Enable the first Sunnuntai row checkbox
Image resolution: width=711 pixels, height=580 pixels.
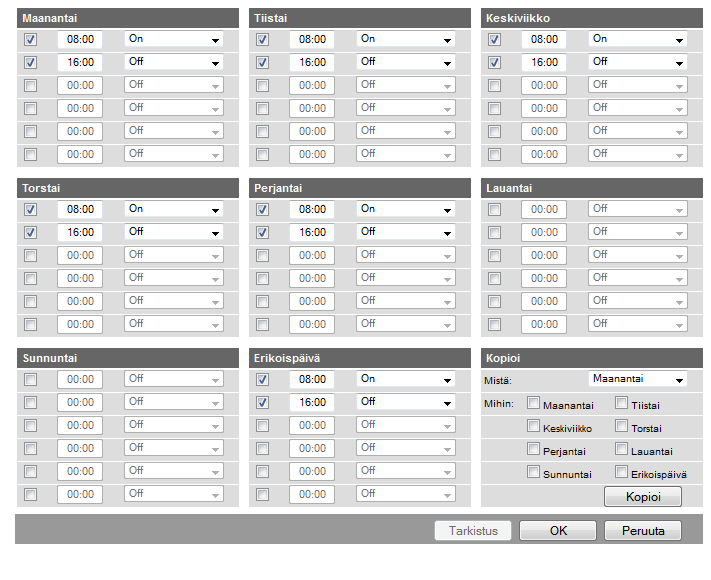point(30,380)
